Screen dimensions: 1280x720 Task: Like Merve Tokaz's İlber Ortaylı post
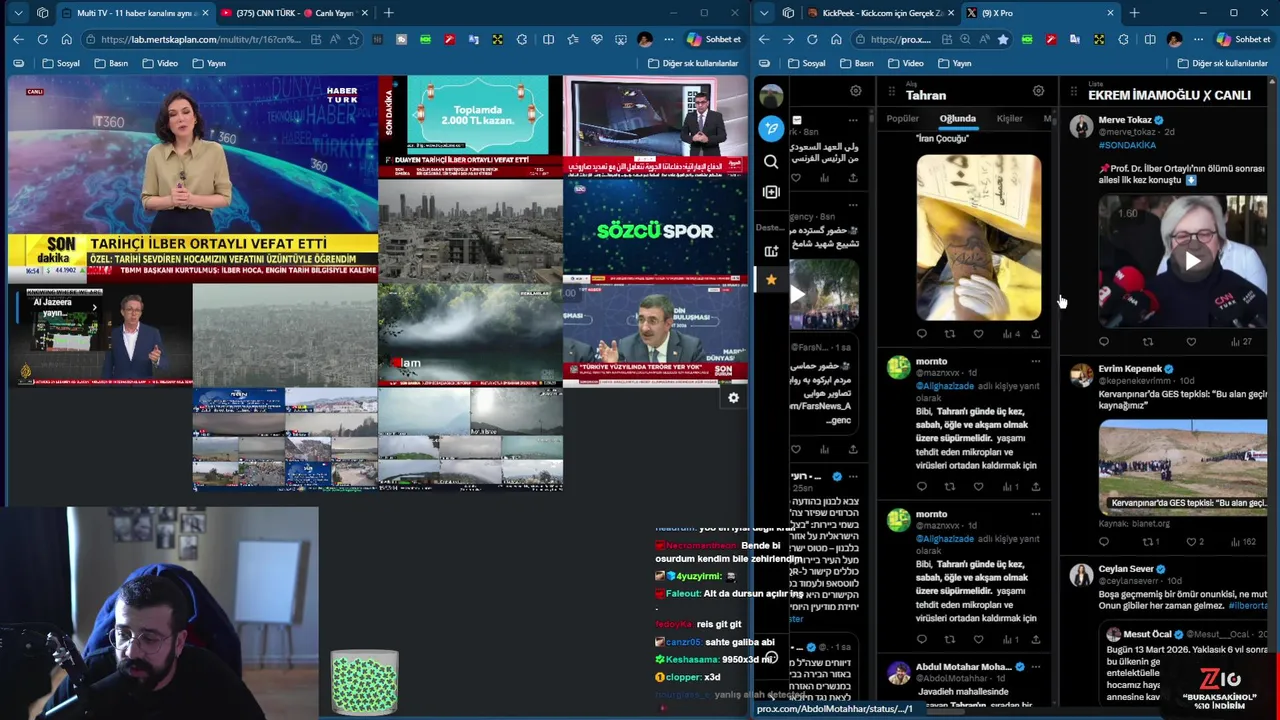[1191, 342]
